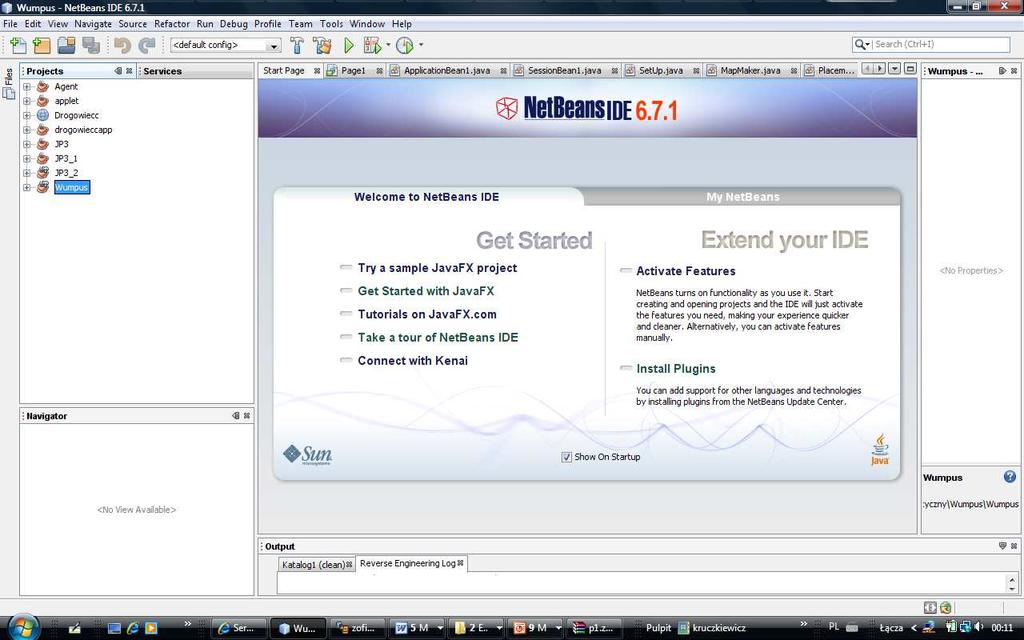Click the Undo arrow icon
1024x640 pixels.
[x=122, y=45]
